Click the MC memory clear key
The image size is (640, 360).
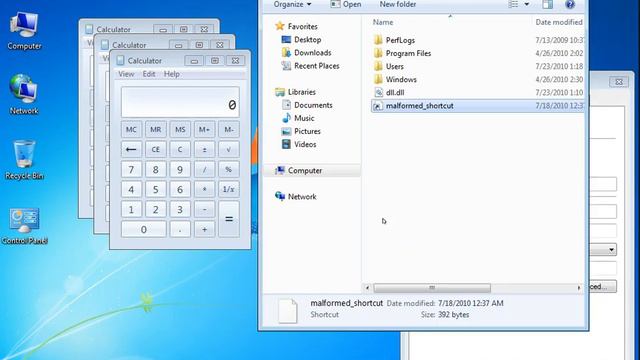pyautogui.click(x=131, y=129)
